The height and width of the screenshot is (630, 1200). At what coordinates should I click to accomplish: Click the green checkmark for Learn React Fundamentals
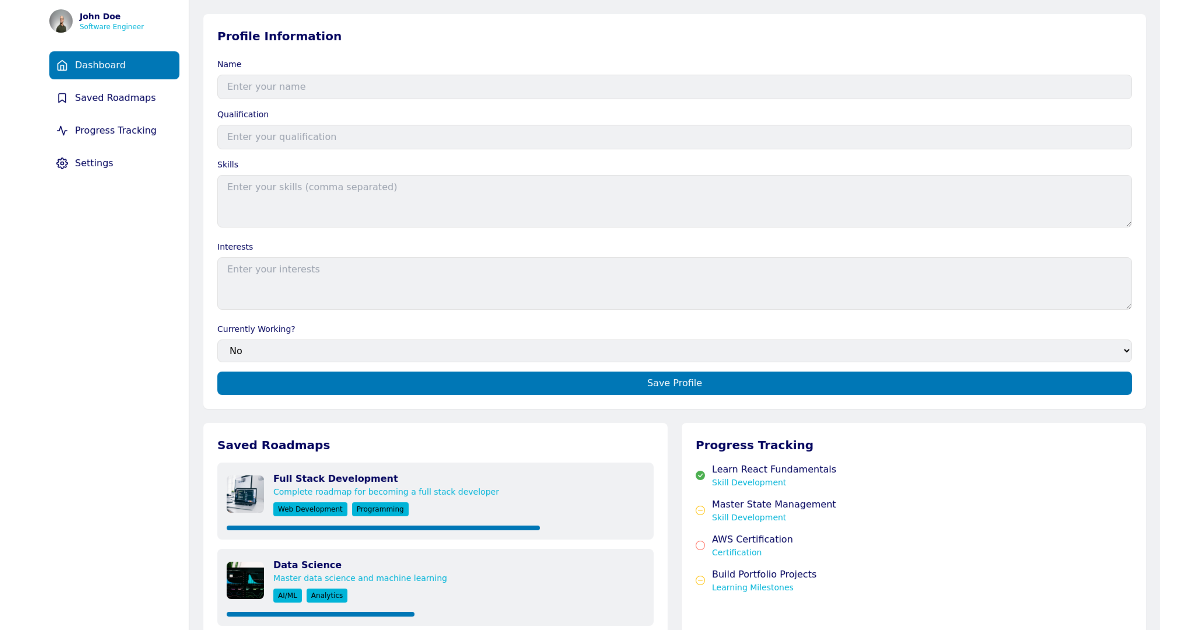[700, 475]
